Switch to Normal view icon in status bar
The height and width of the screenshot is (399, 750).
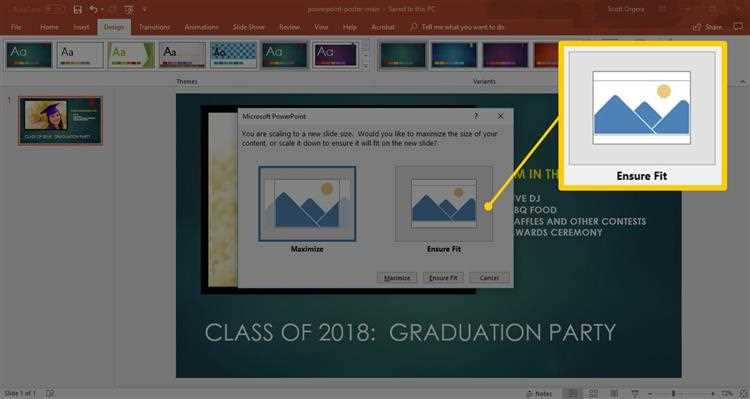pyautogui.click(x=573, y=394)
